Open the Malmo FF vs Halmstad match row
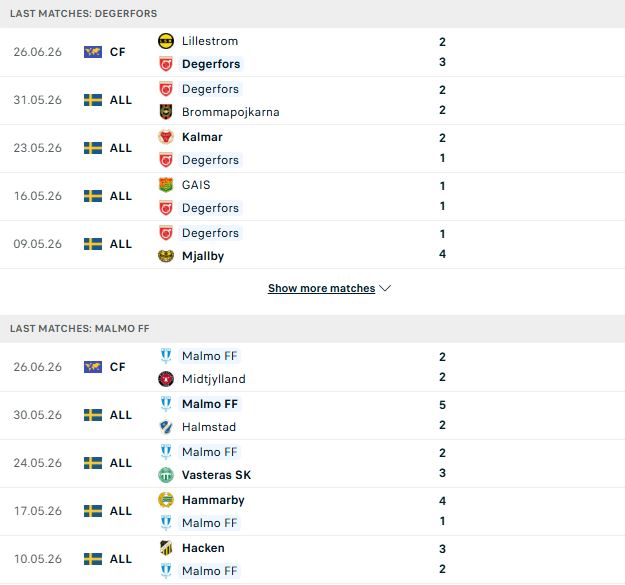625x585 pixels. 312,415
